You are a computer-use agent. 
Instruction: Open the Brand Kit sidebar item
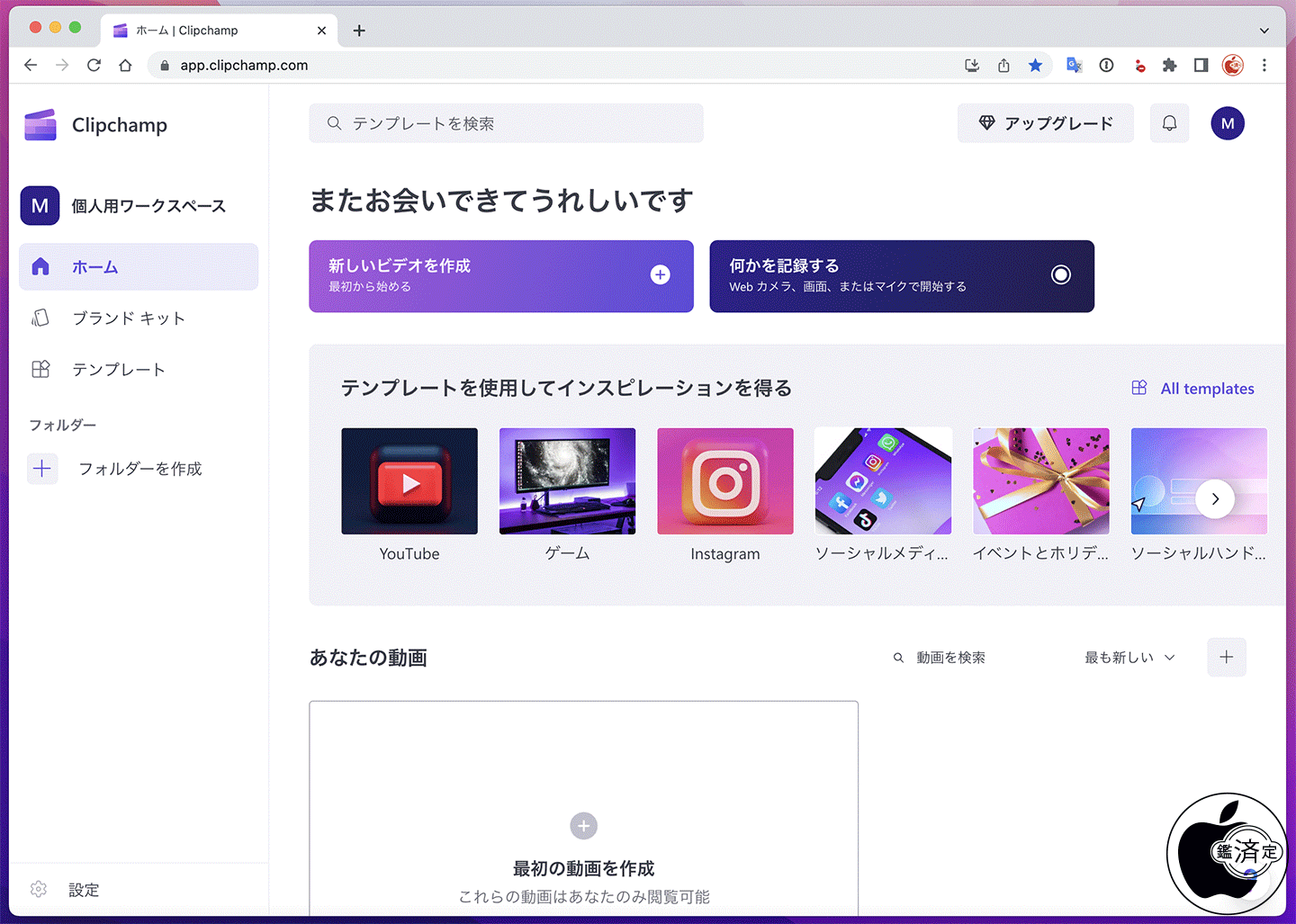(x=129, y=318)
